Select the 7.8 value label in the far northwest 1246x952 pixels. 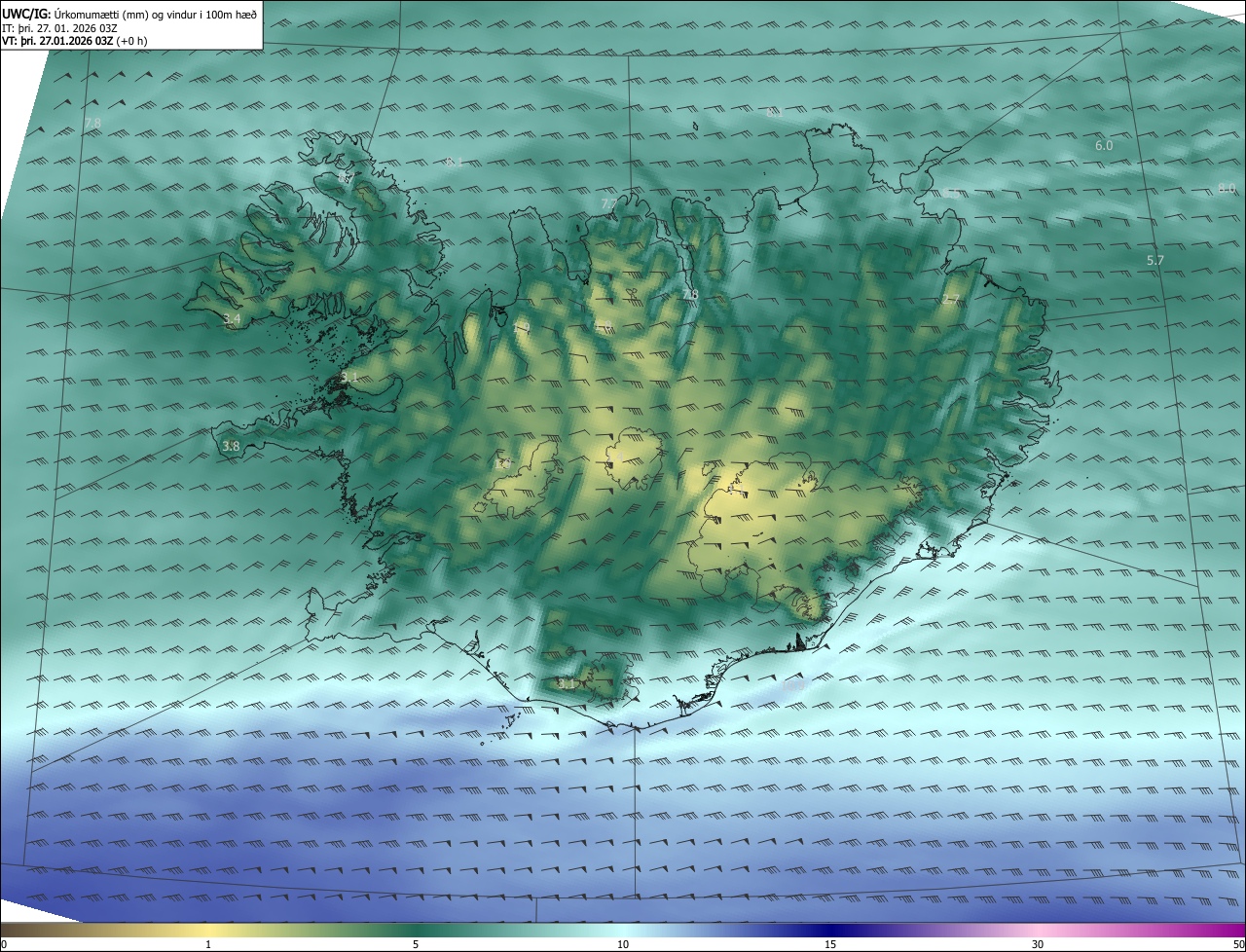coord(92,123)
